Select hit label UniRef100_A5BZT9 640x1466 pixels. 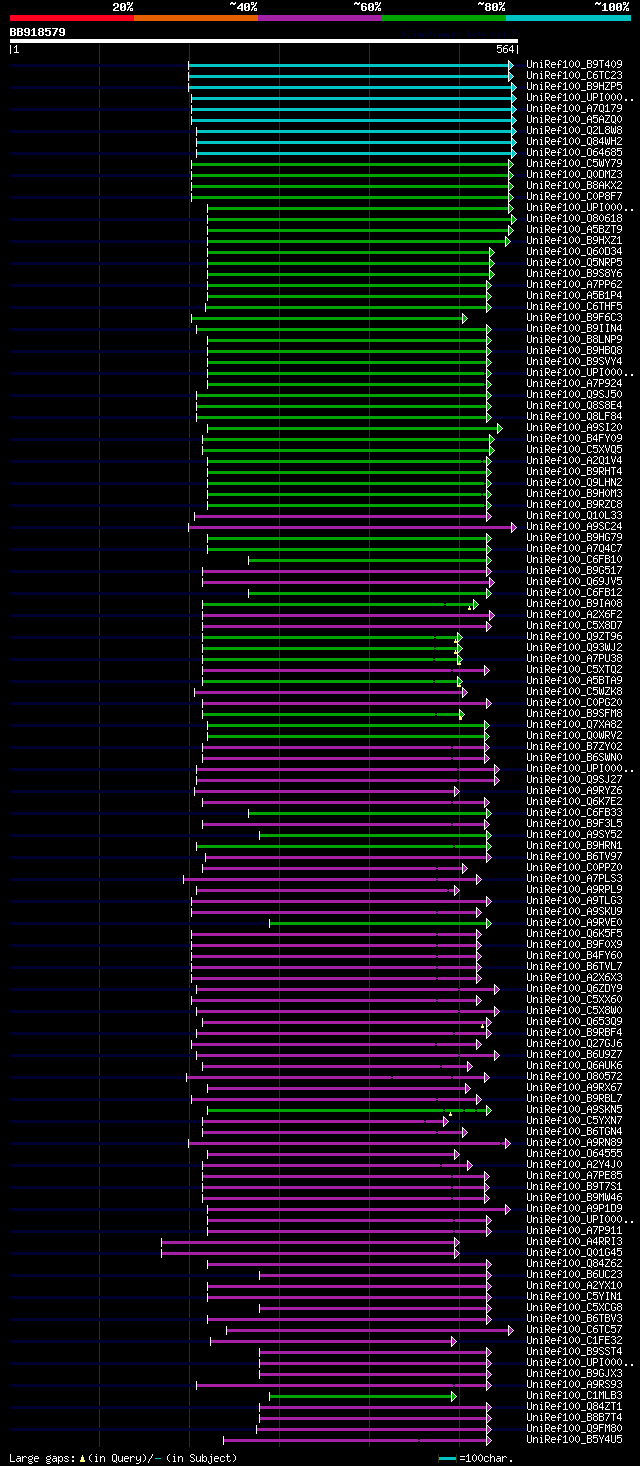click(x=574, y=230)
